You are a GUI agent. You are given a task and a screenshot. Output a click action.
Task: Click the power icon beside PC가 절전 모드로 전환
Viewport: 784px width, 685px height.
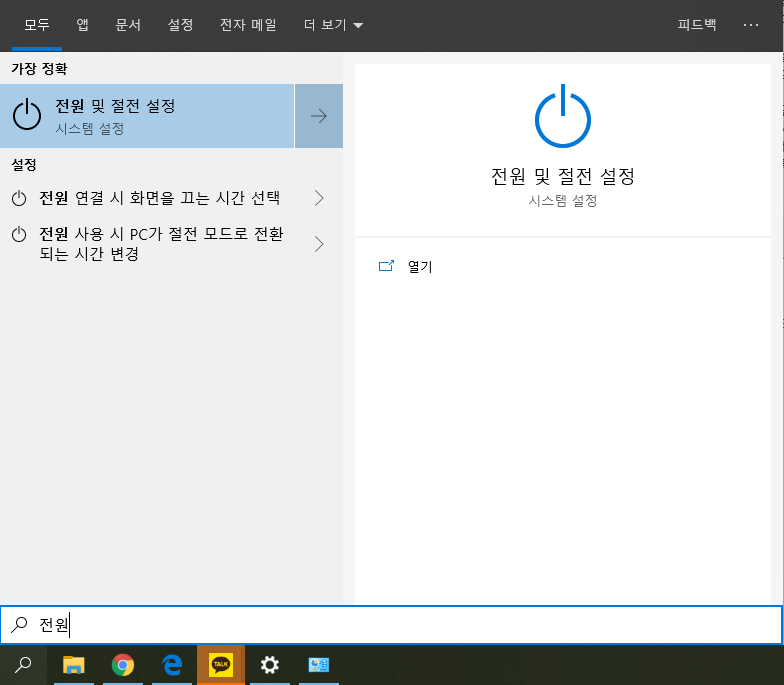(x=19, y=234)
